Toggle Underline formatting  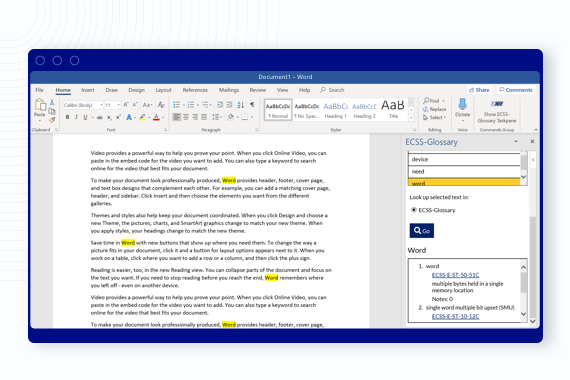coord(85,117)
